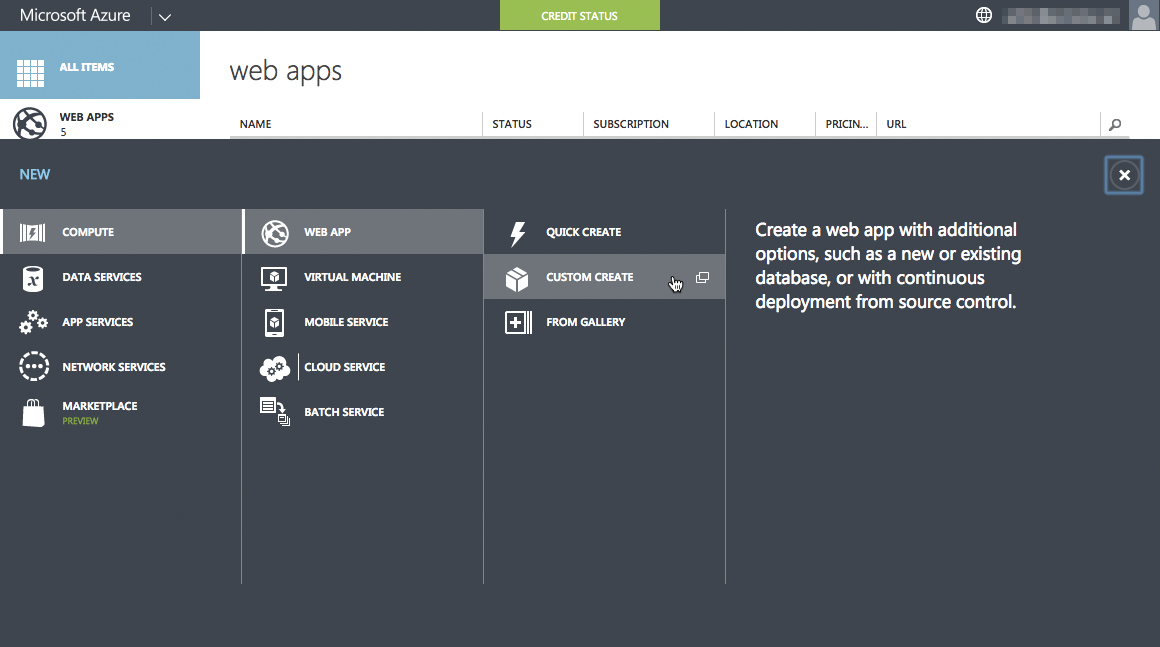
Task: Select the Network Services menu item
Action: [x=121, y=367]
